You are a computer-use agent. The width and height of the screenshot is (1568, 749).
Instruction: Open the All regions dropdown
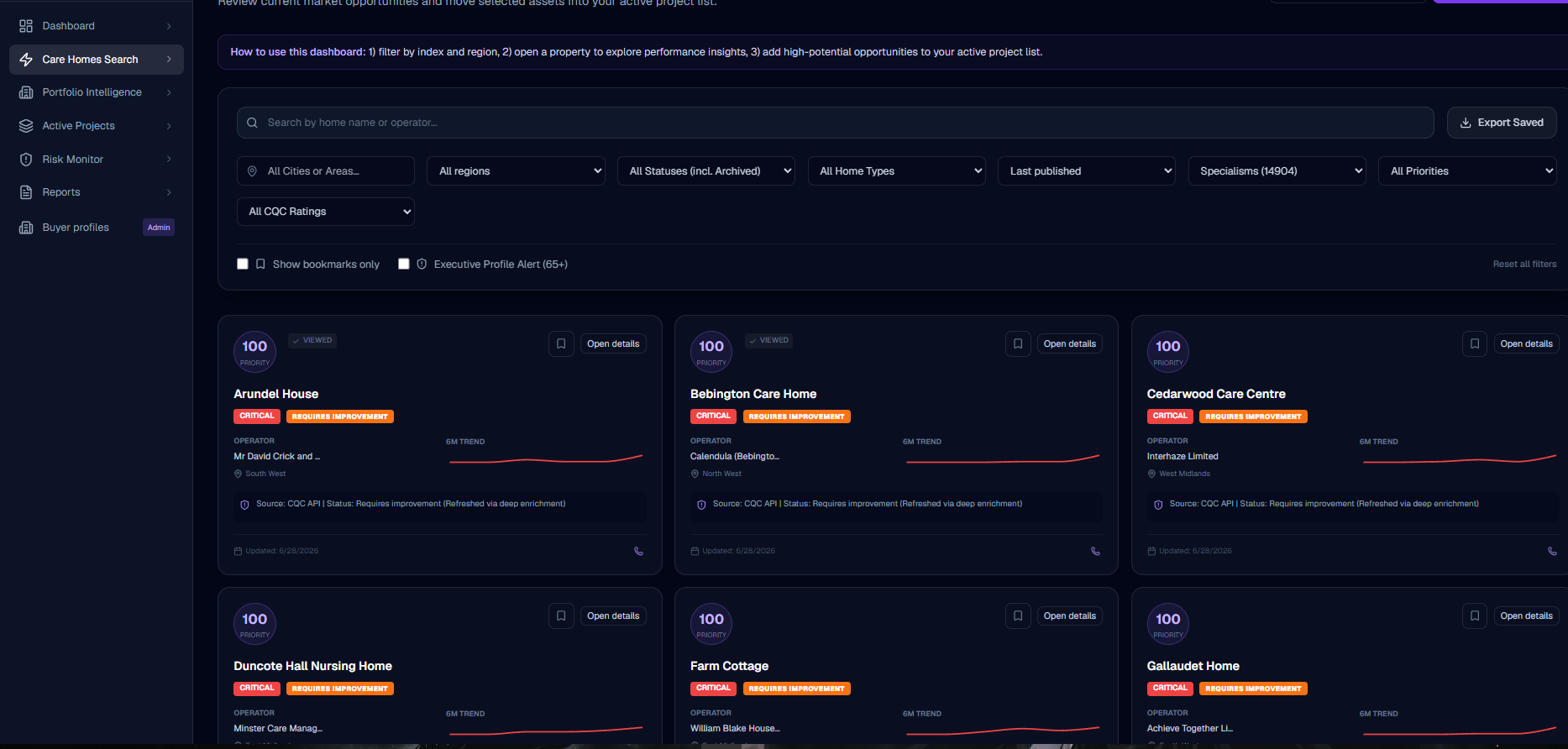[x=516, y=171]
